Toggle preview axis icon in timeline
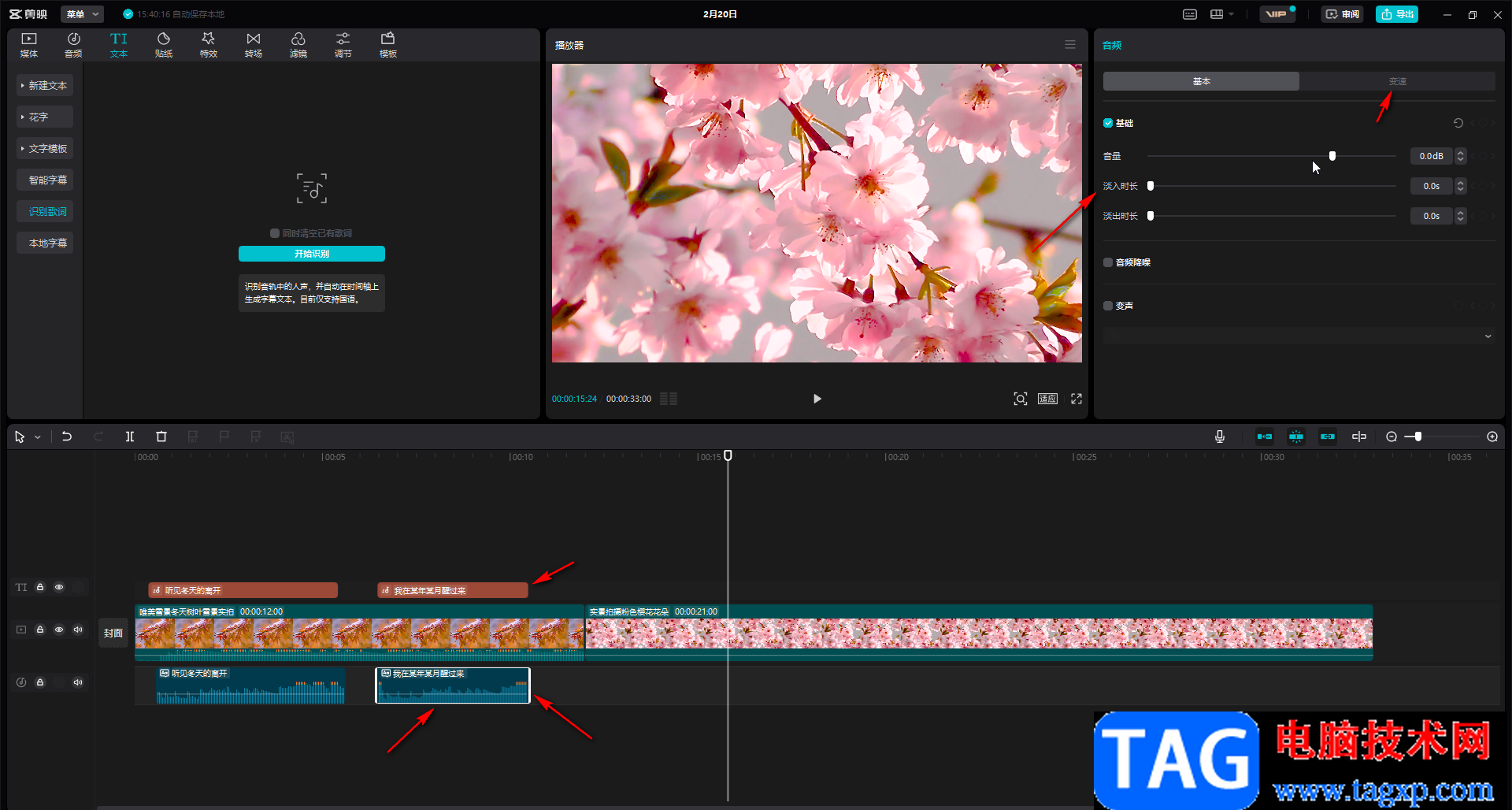The image size is (1512, 810). [1359, 437]
